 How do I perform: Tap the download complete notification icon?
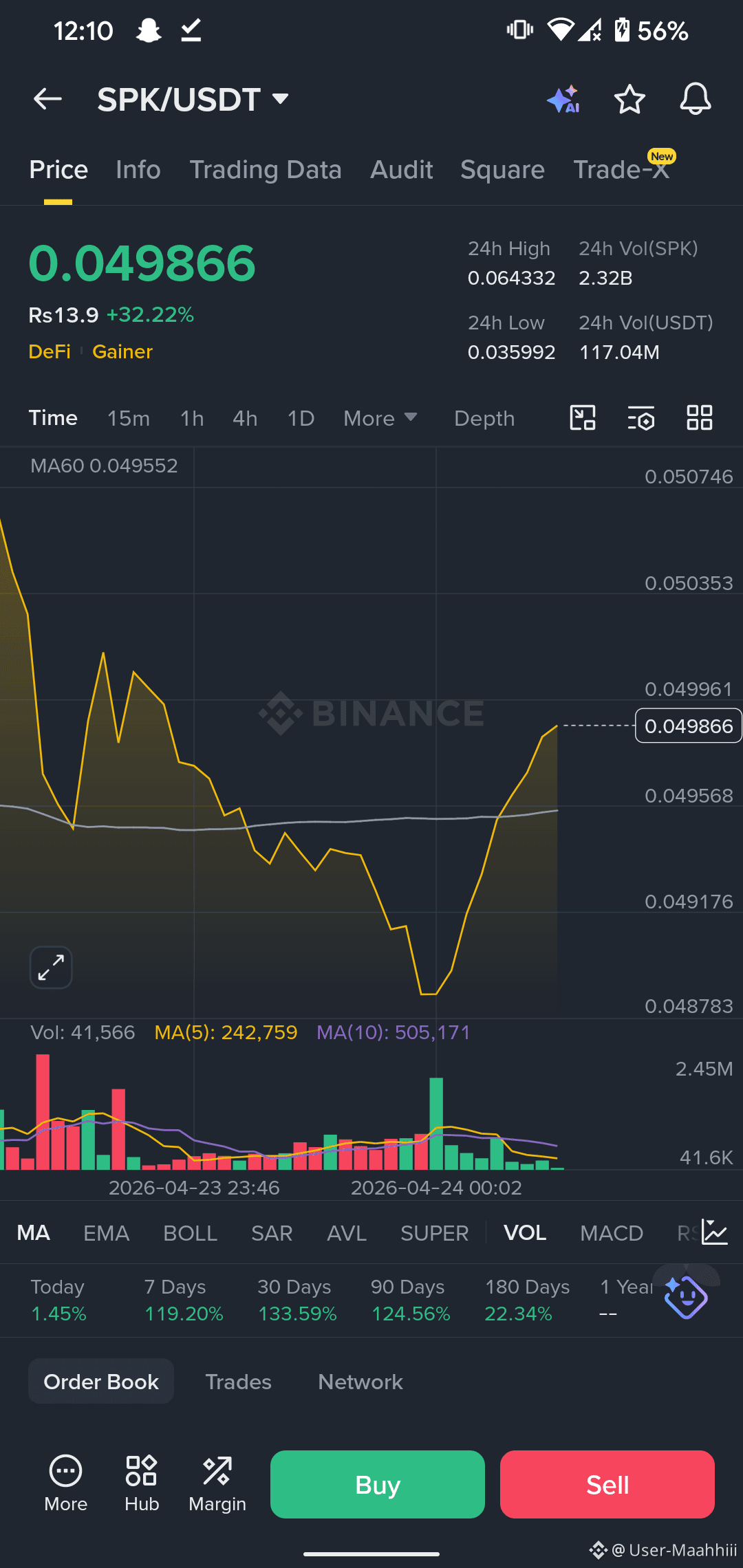[x=191, y=30]
